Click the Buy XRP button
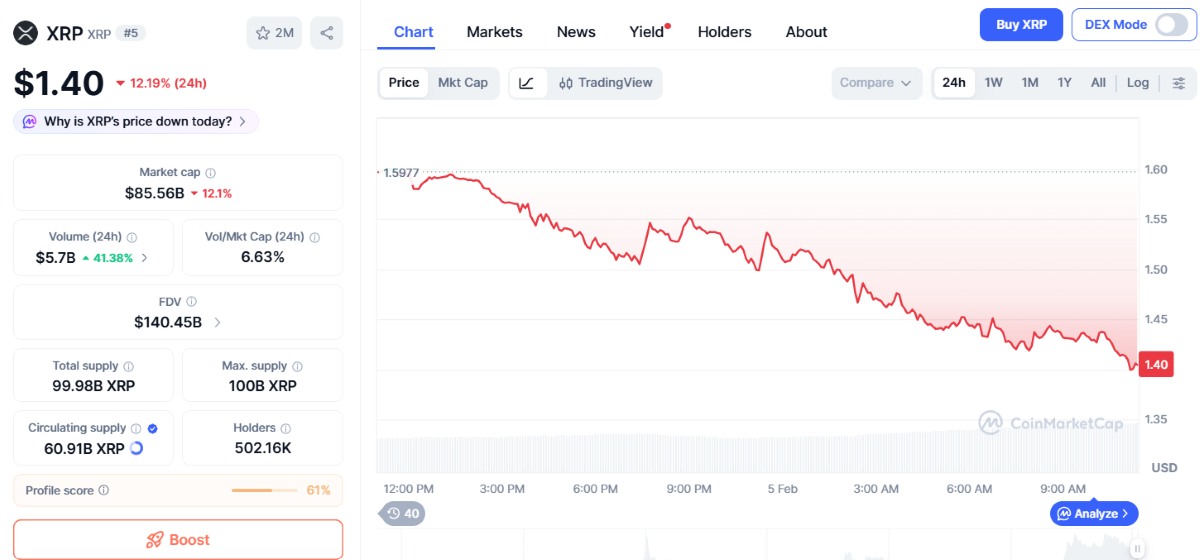 pos(1021,25)
